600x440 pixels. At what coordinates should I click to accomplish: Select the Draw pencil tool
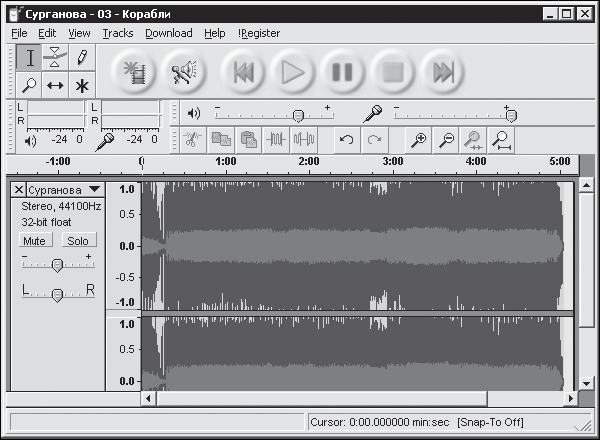pyautogui.click(x=82, y=57)
